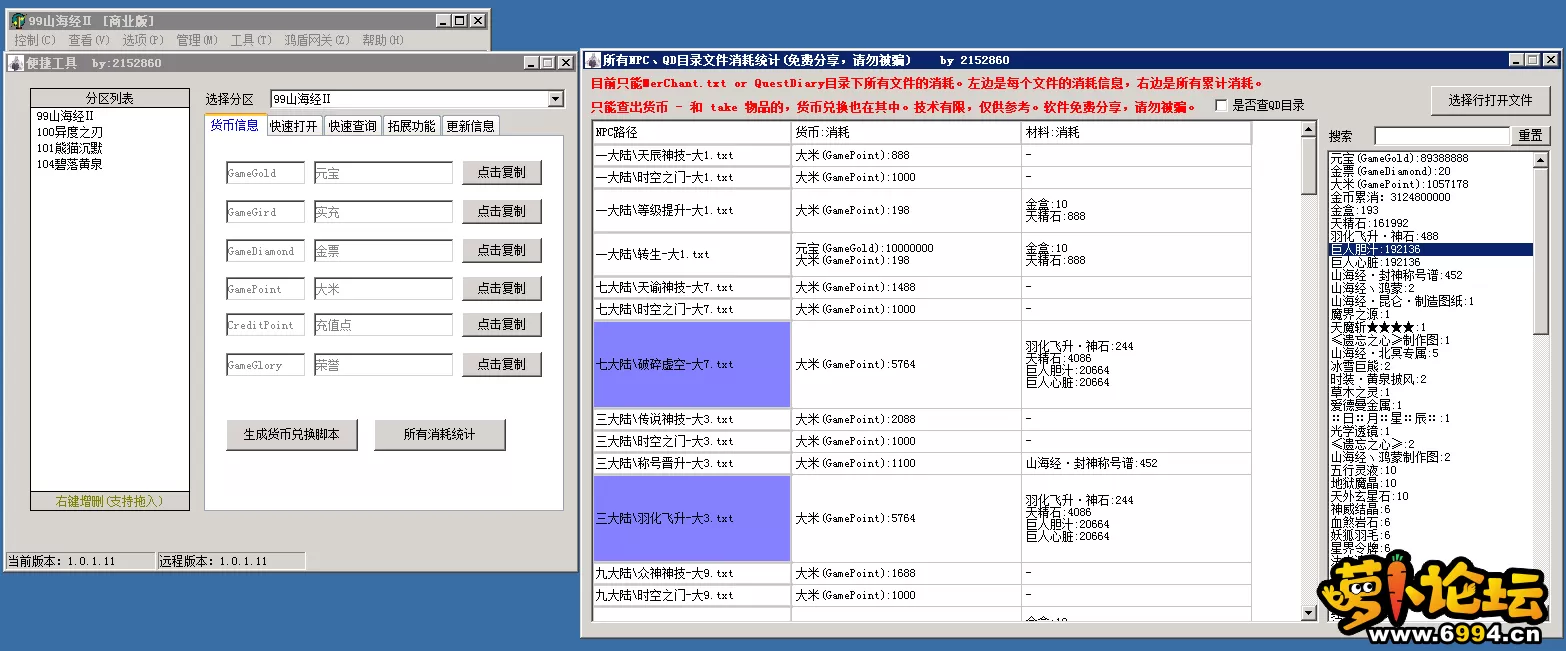The image size is (1566, 651).
Task: Click the totals list scrollbar up arrow
Action: coord(1541,159)
